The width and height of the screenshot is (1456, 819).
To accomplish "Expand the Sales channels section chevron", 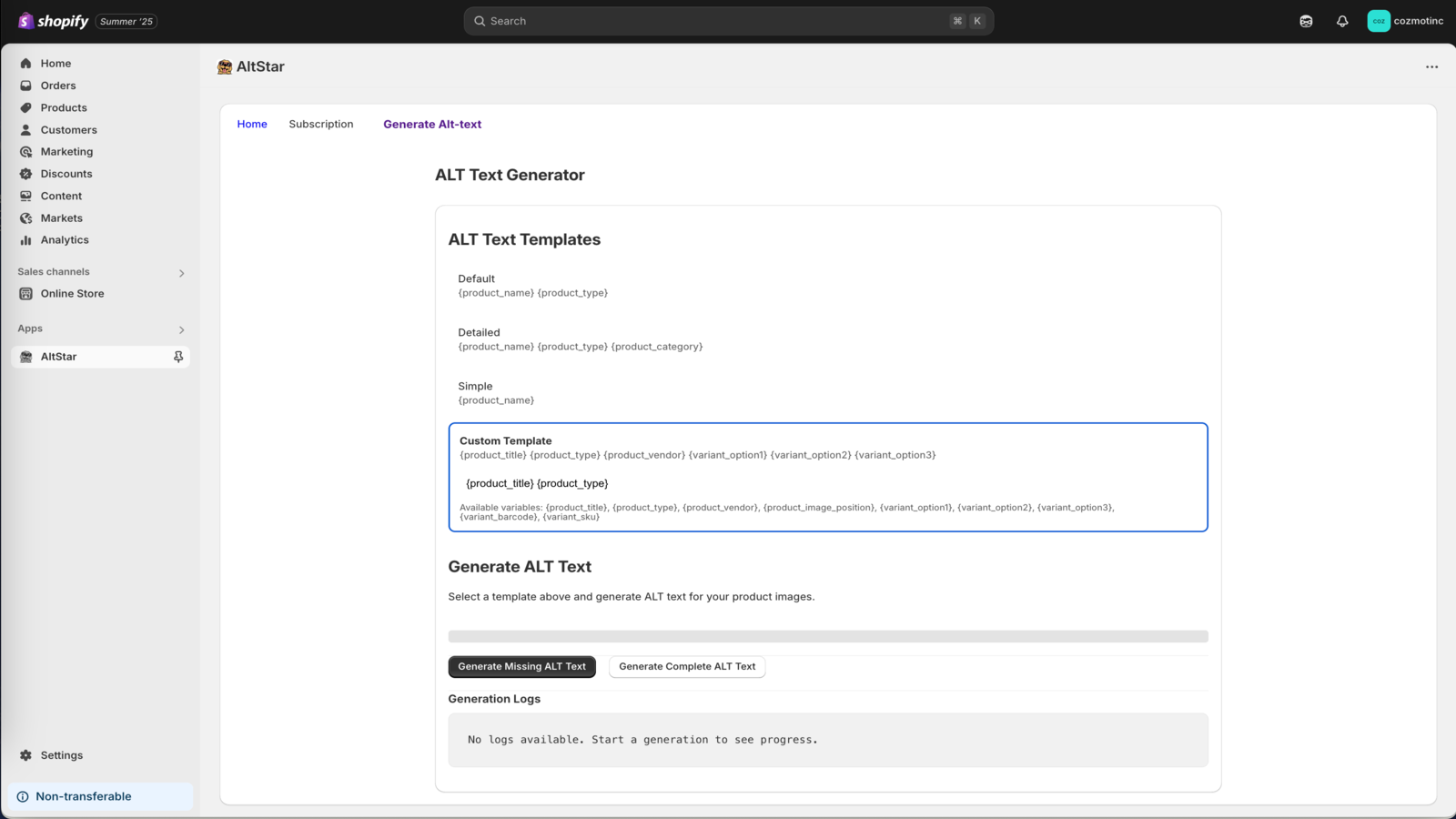I will point(181,273).
